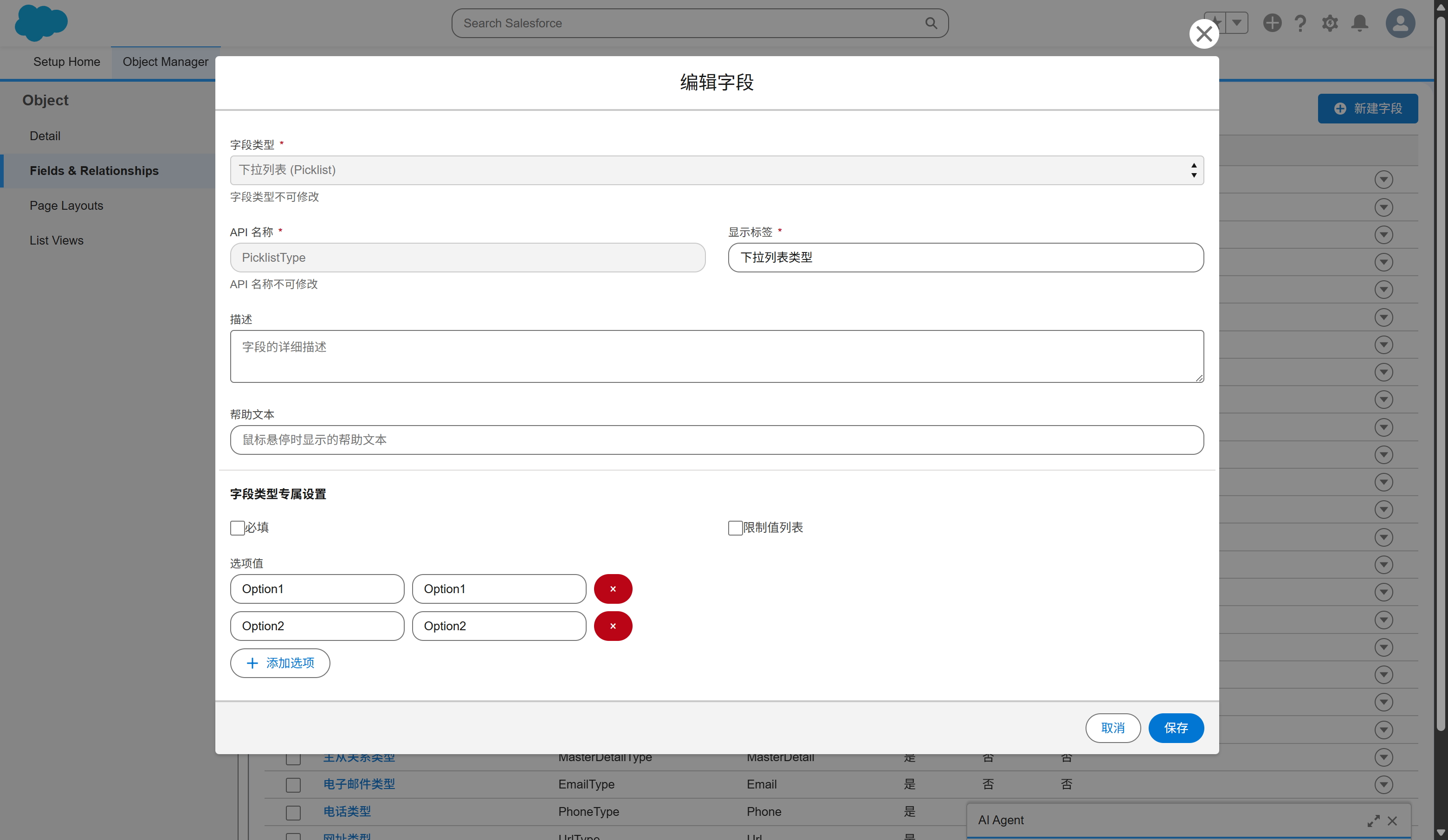Open row actions menu for EmailType row
This screenshot has width=1448, height=840.
pyautogui.click(x=1383, y=785)
